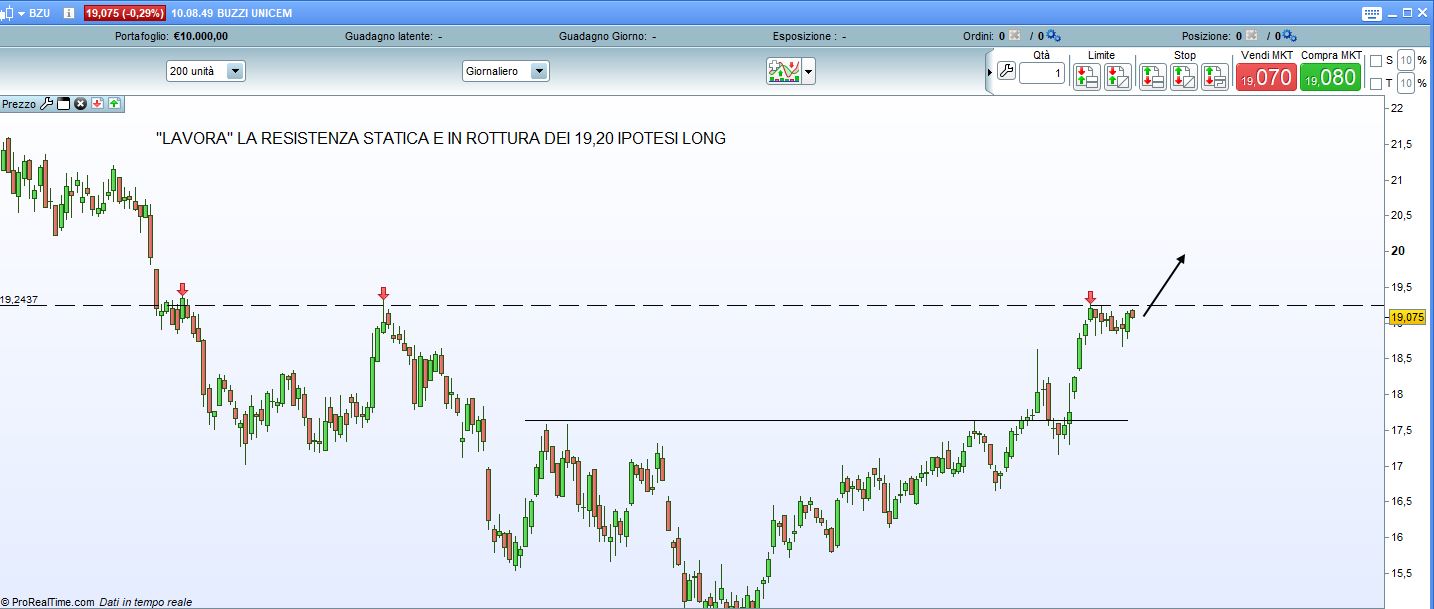This screenshot has height=609, width=1434.
Task: Click the S percentage field showing 10
Action: click(1406, 60)
